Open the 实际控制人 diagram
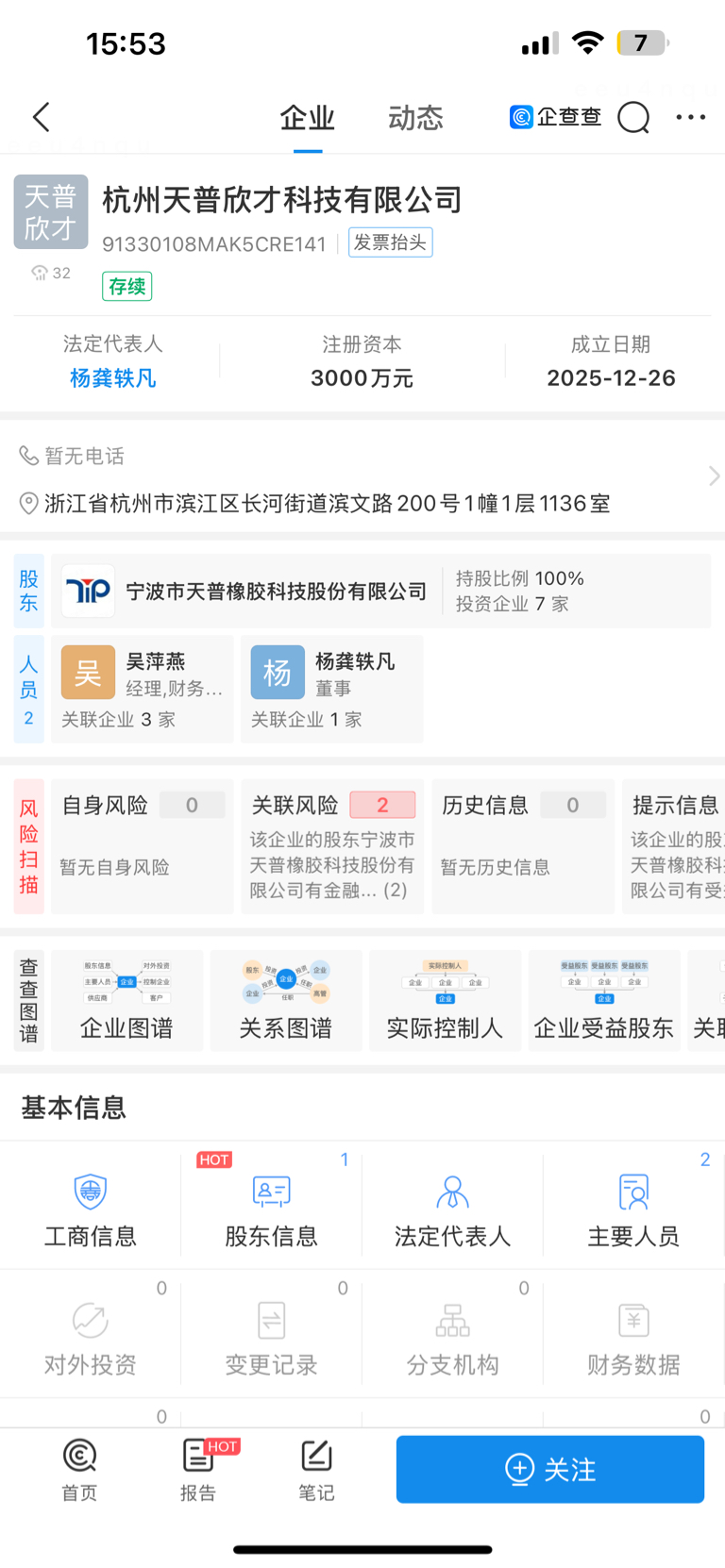This screenshot has width=725, height=1568. pos(445,1000)
